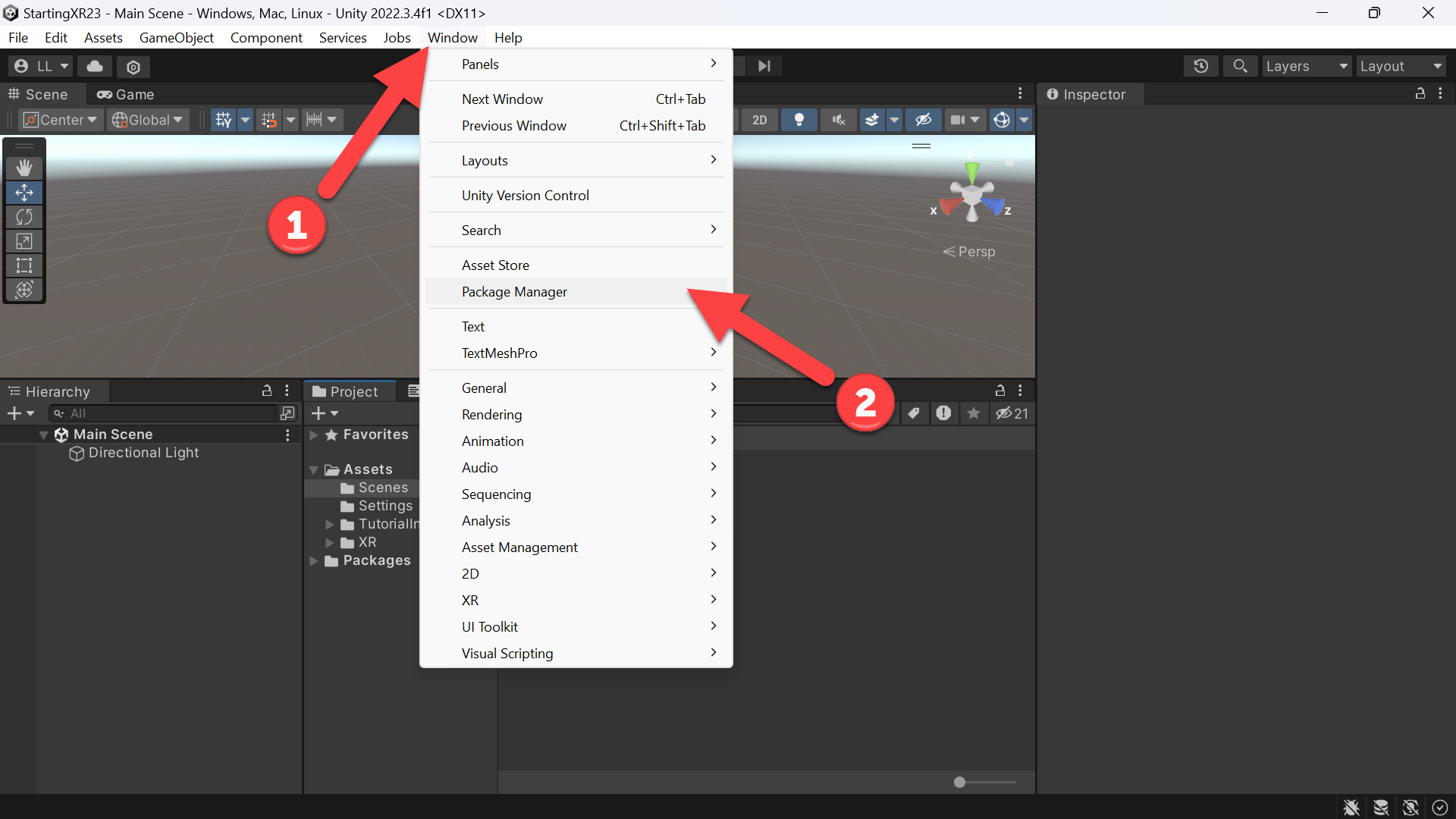Image resolution: width=1456 pixels, height=819 pixels.
Task: Open Unity Cloud icon in toolbar
Action: pyautogui.click(x=95, y=67)
